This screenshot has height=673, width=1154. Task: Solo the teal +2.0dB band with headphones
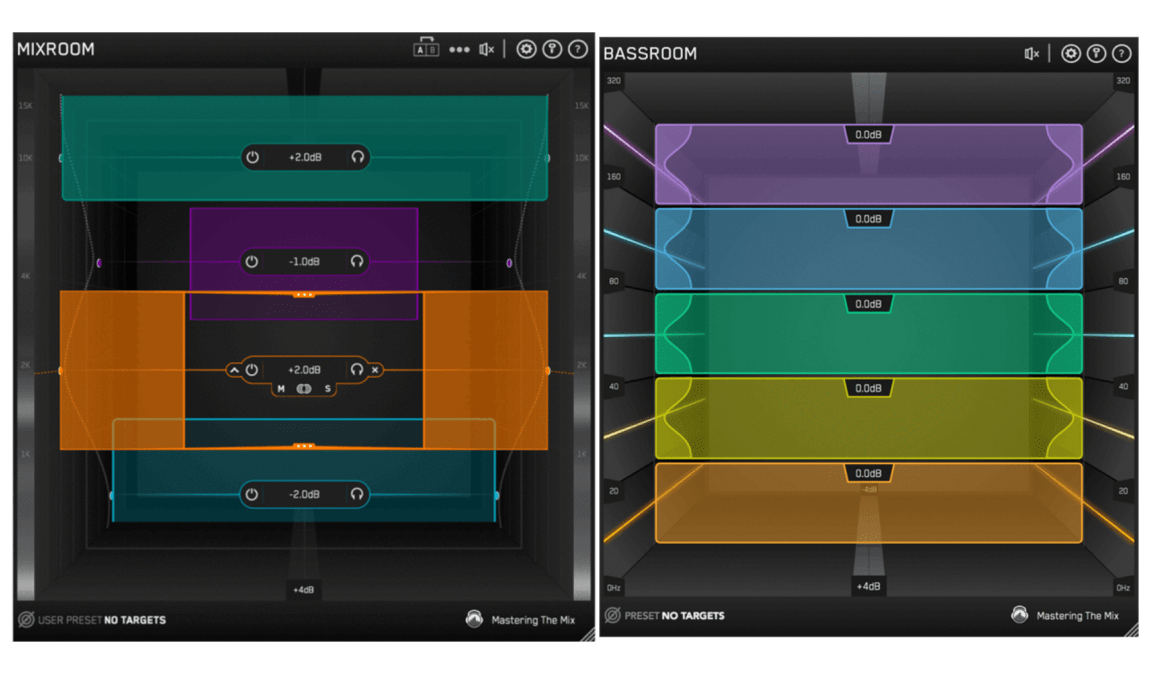358,157
